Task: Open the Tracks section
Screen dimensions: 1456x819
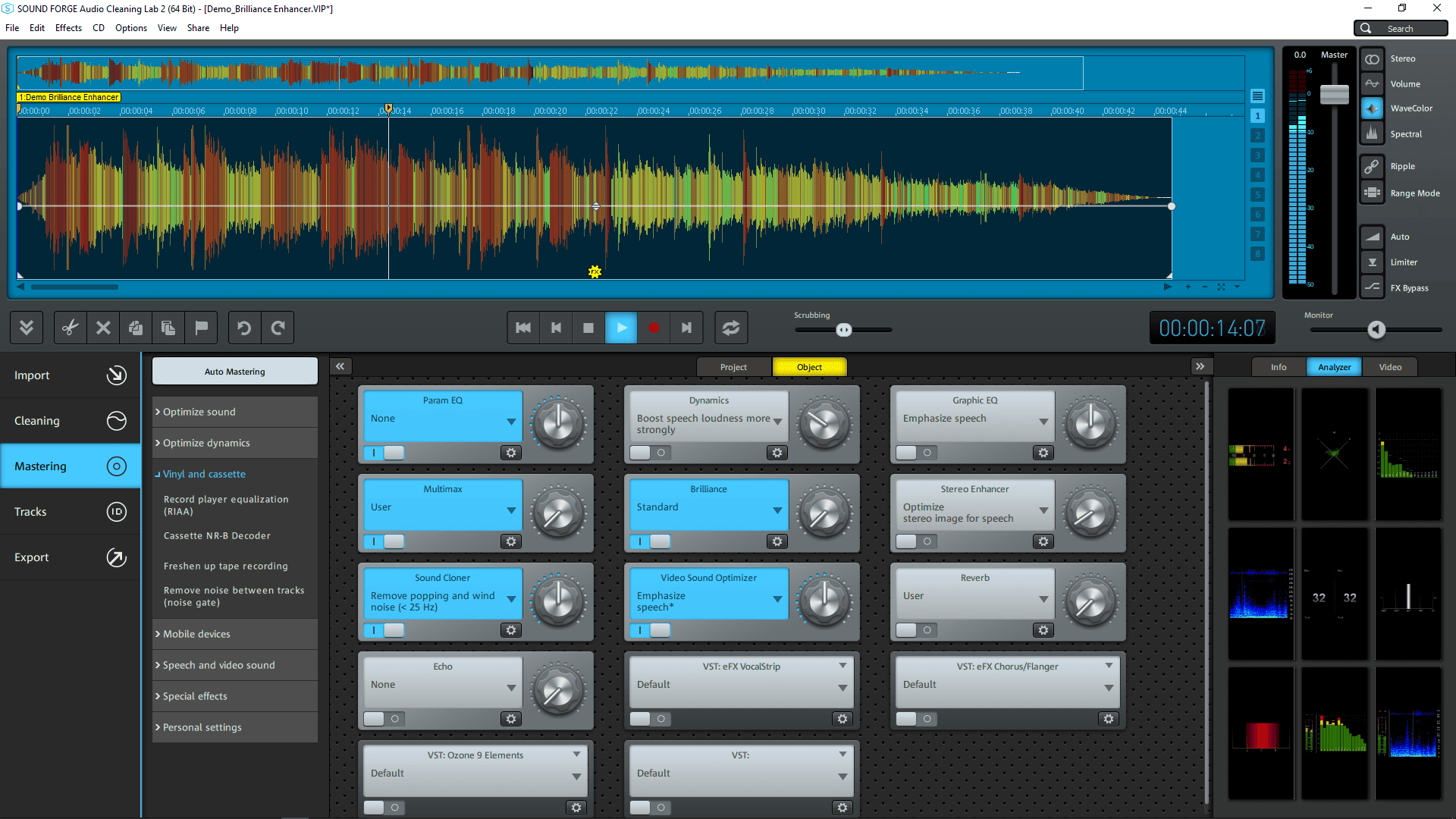Action: (71, 512)
